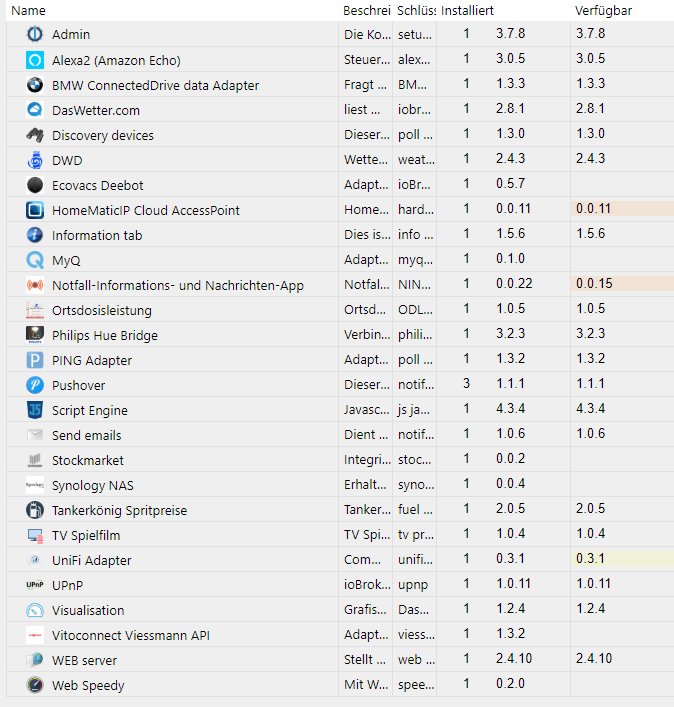The height and width of the screenshot is (707, 674).
Task: Click the Beschrei column header
Action: point(367,10)
